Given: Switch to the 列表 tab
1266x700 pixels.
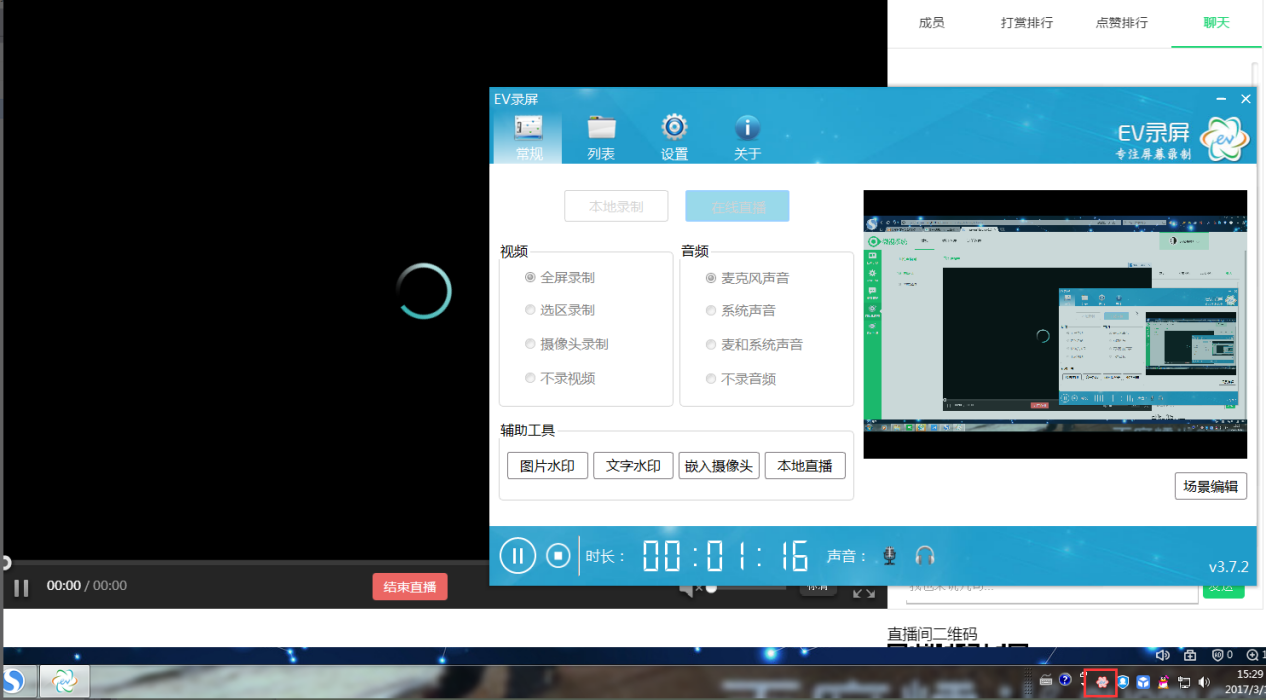Looking at the screenshot, I should click(601, 138).
